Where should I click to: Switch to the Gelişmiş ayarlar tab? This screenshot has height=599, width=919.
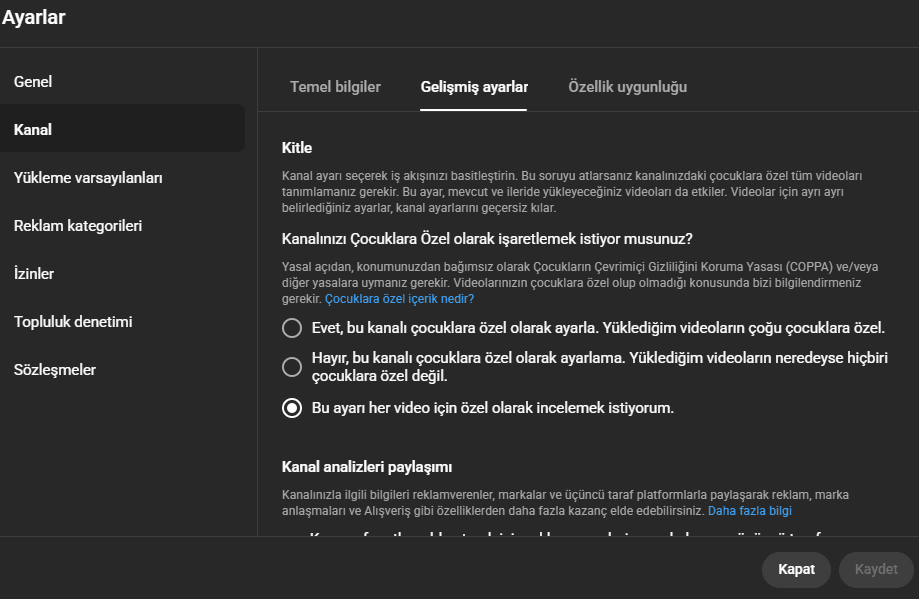[473, 87]
